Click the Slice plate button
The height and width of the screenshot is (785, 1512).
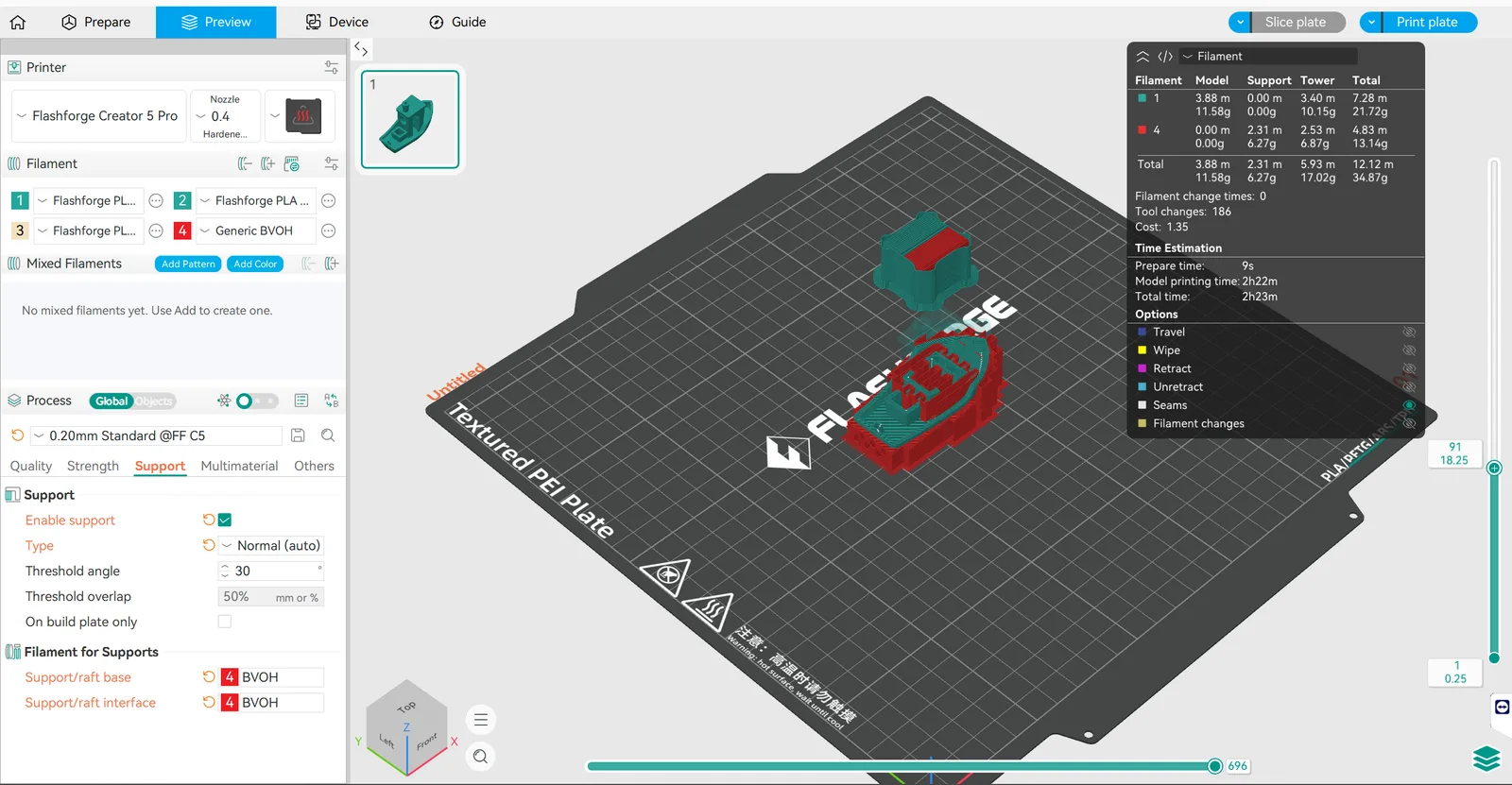tap(1296, 22)
